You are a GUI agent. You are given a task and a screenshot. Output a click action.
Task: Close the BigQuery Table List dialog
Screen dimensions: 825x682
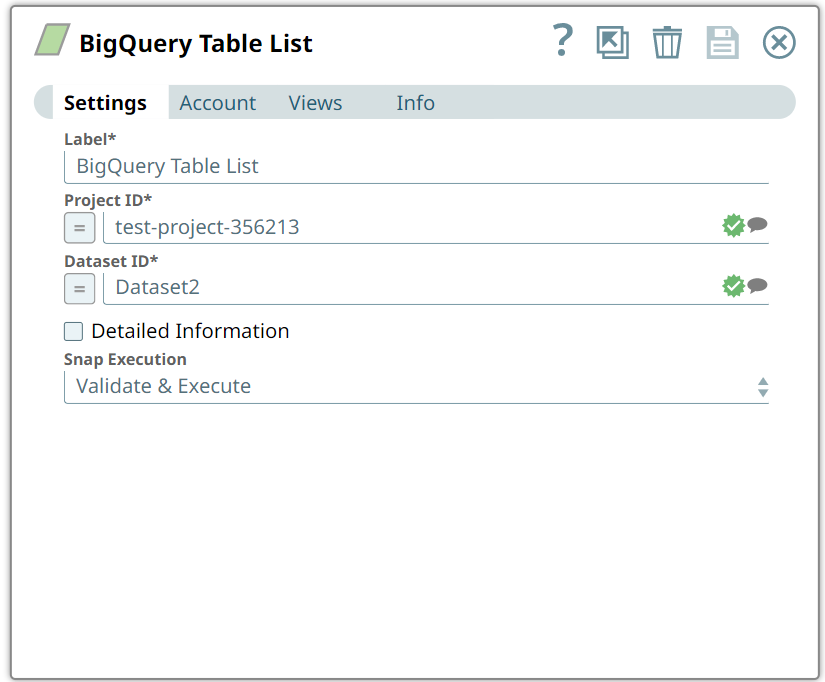click(x=779, y=42)
